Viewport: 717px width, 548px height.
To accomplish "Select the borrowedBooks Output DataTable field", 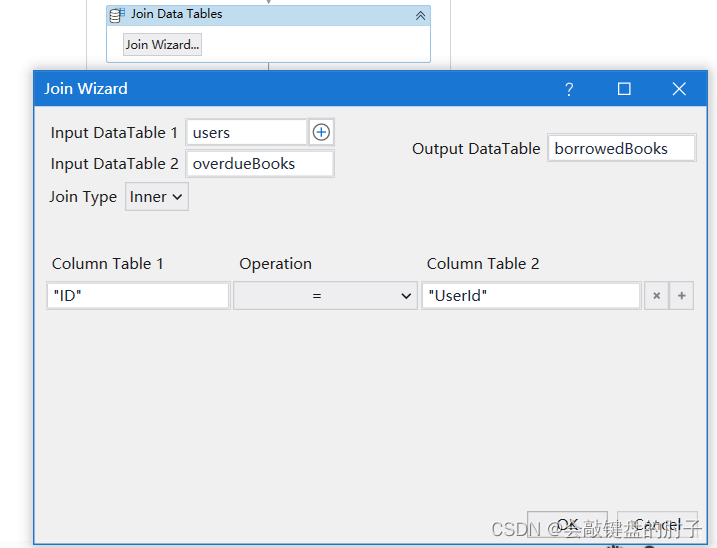I will [621, 148].
